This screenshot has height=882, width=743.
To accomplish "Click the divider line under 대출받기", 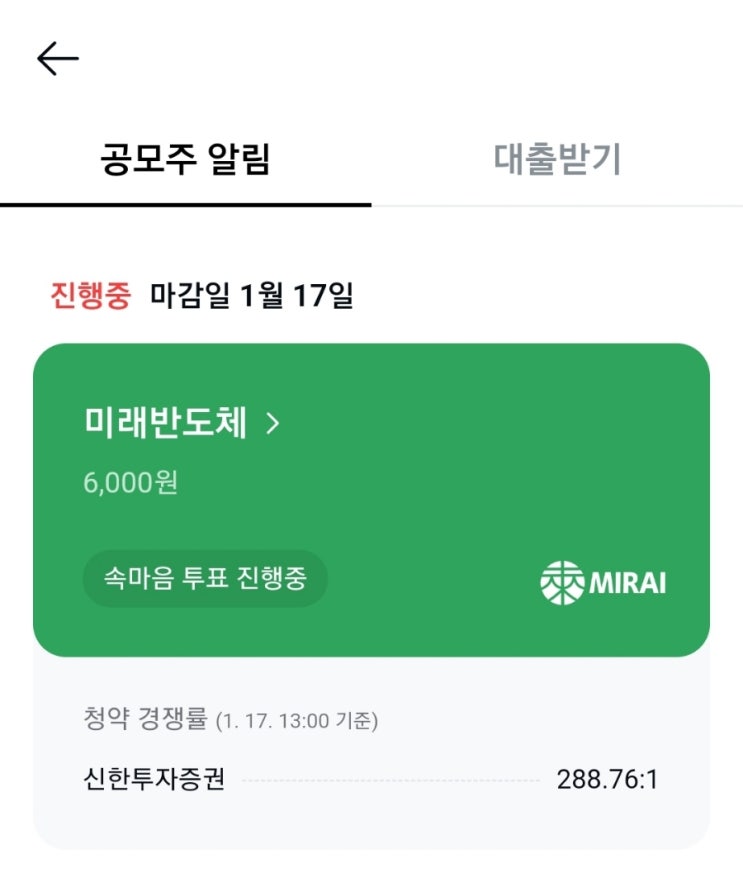I will (x=557, y=206).
